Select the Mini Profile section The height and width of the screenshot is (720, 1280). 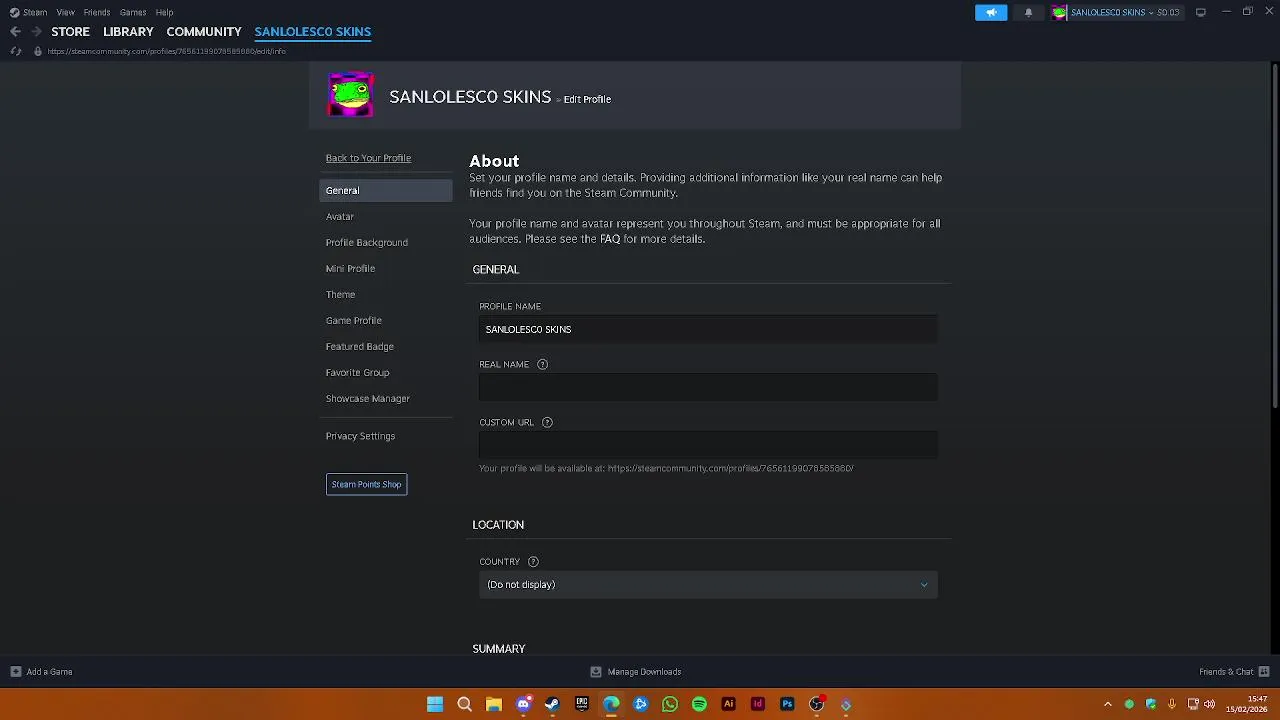click(x=350, y=268)
